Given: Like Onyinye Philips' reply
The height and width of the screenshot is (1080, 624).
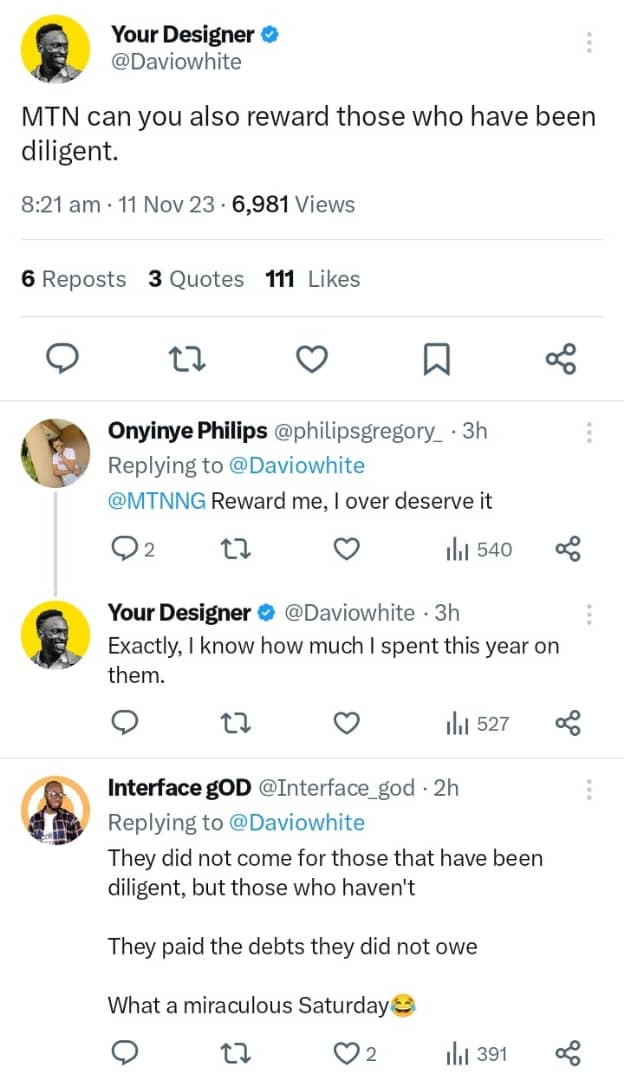Looking at the screenshot, I should [346, 549].
